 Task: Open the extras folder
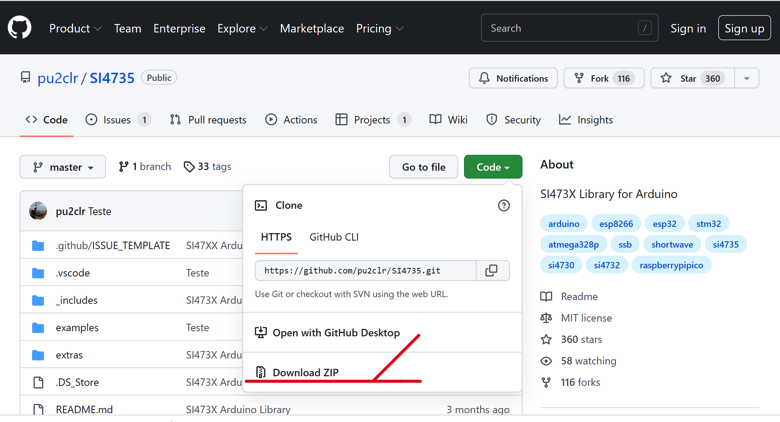(x=69, y=355)
